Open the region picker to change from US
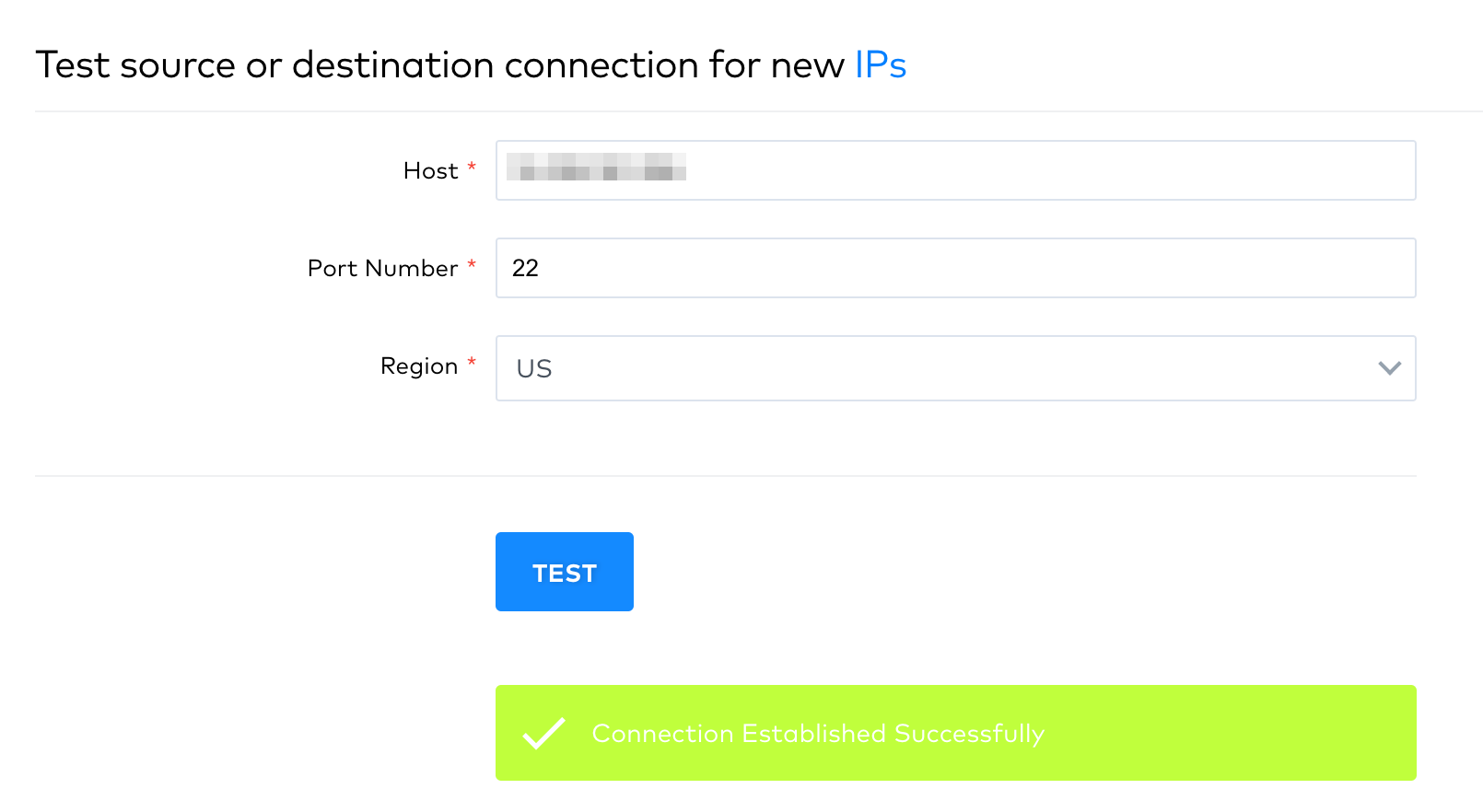This screenshot has height=812, width=1483. click(955, 368)
